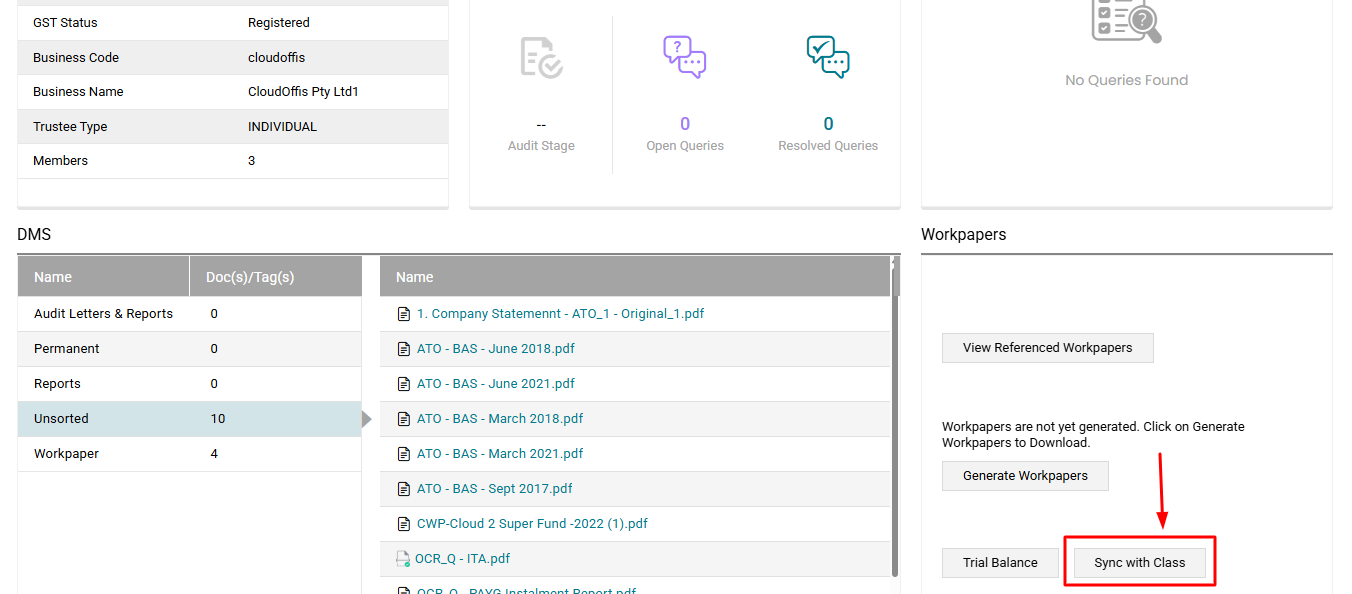Select the Audit Letters & Reports folder
1352x594 pixels.
tap(103, 314)
